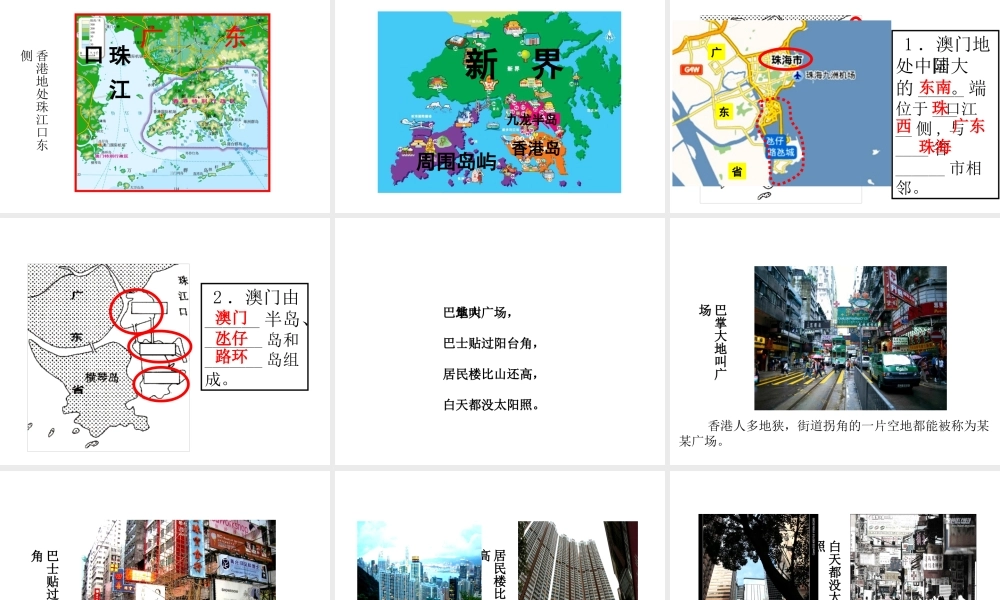The width and height of the screenshot is (1000, 600).
Task: Click vertical text 巴士贴过 beside signboard photo
Action: [45, 574]
